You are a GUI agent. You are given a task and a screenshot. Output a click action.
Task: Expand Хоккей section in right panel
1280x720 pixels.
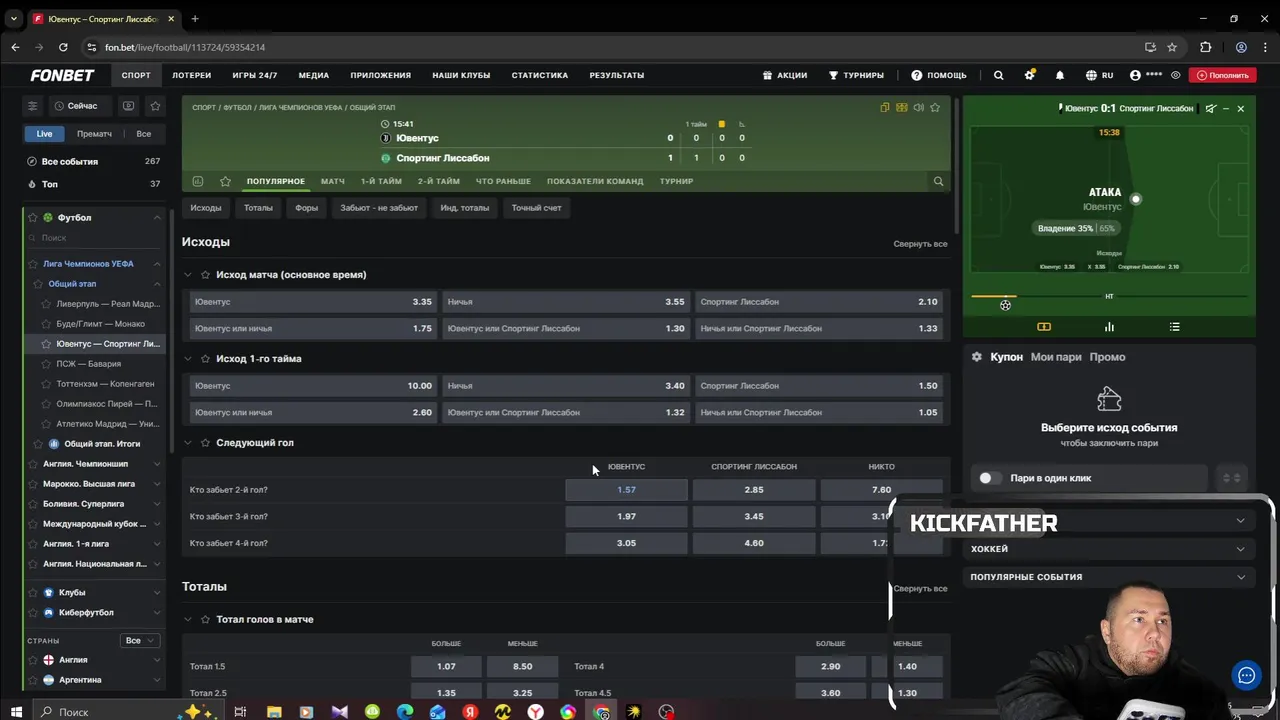1109,549
